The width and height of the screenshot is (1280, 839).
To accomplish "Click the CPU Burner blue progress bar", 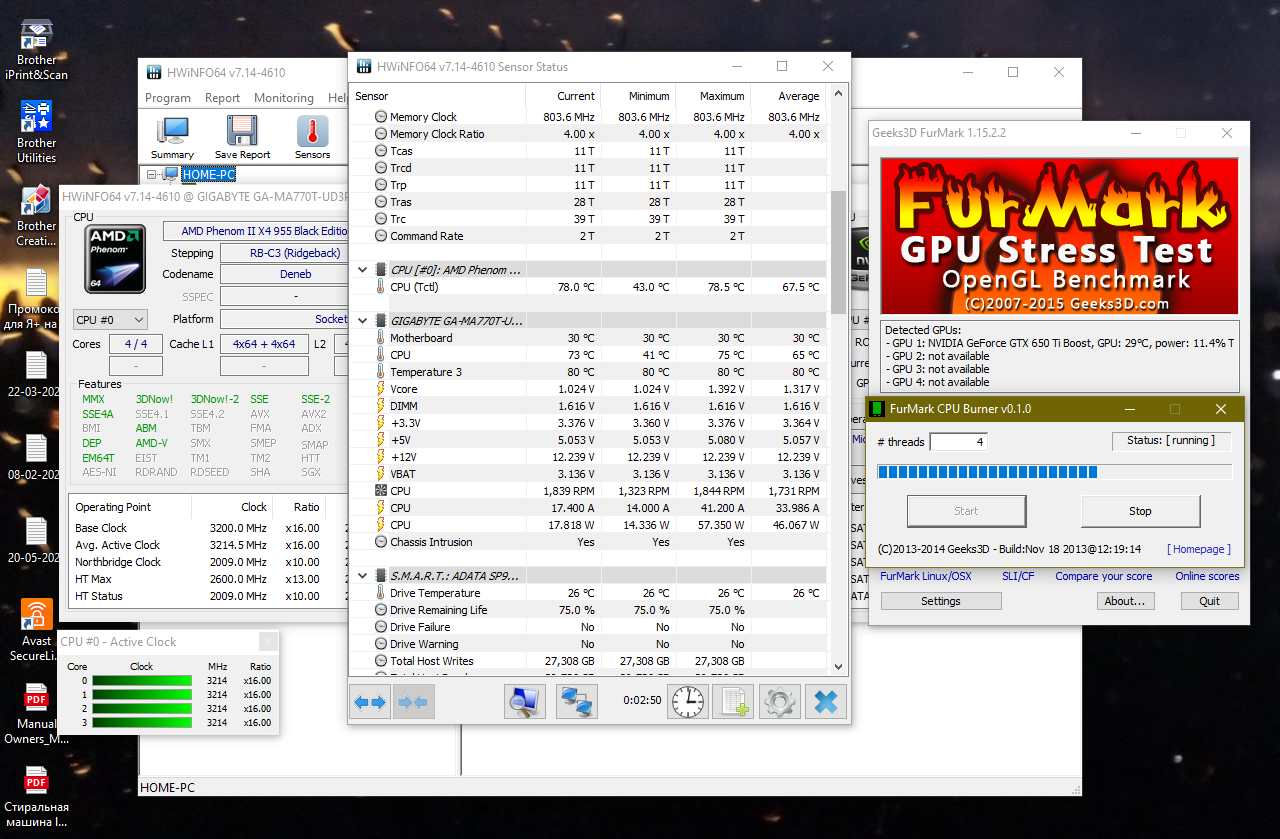I will pyautogui.click(x=1054, y=472).
